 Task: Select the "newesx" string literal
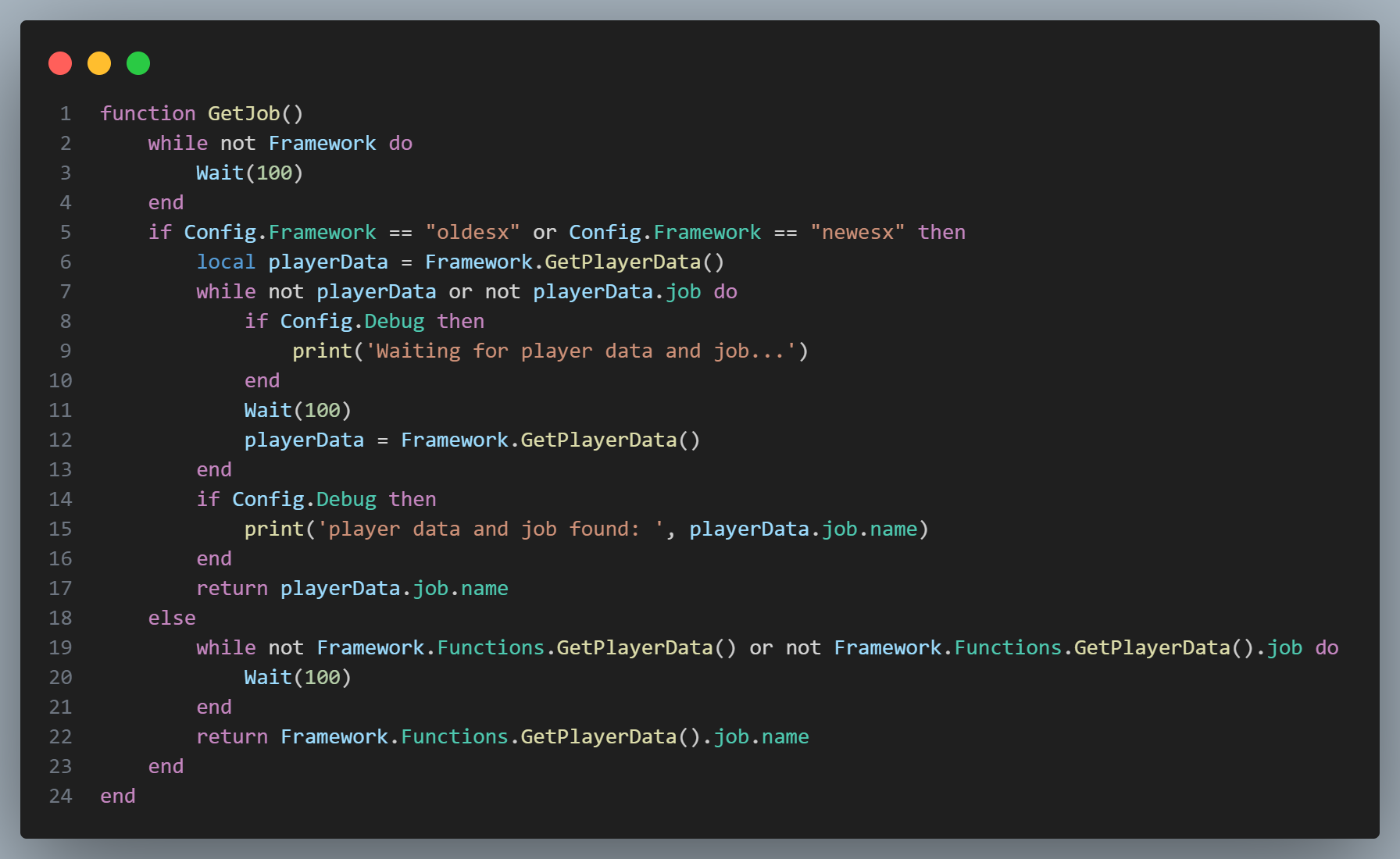coord(857,233)
